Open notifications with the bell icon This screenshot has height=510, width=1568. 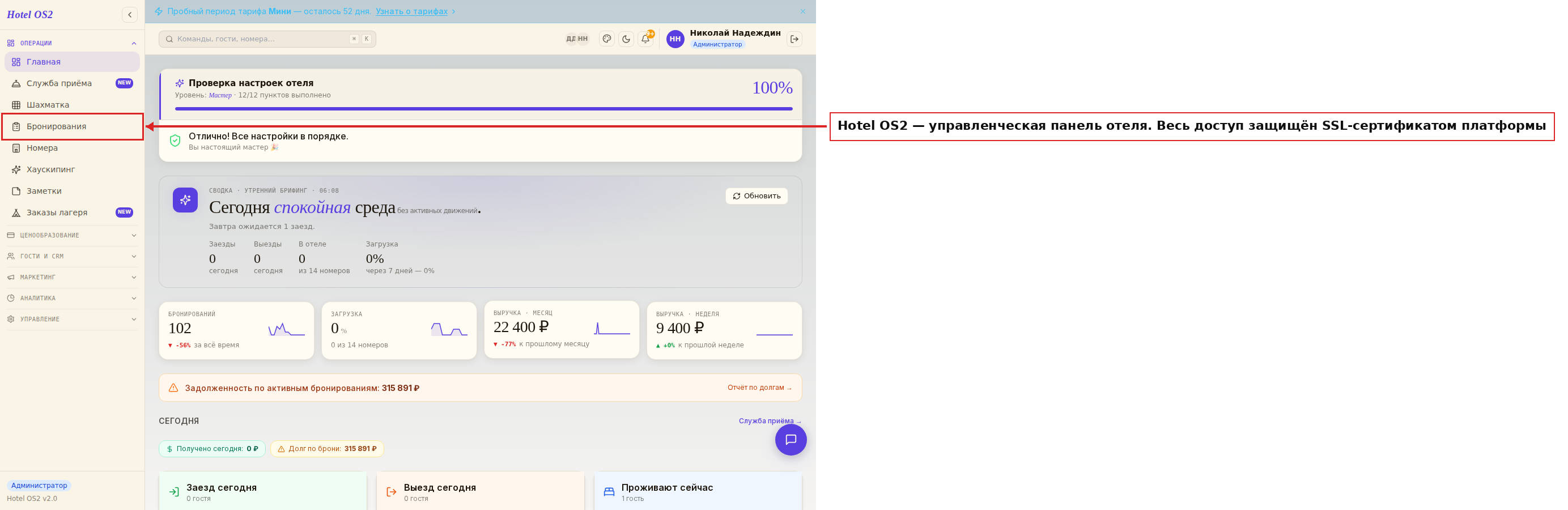click(645, 39)
